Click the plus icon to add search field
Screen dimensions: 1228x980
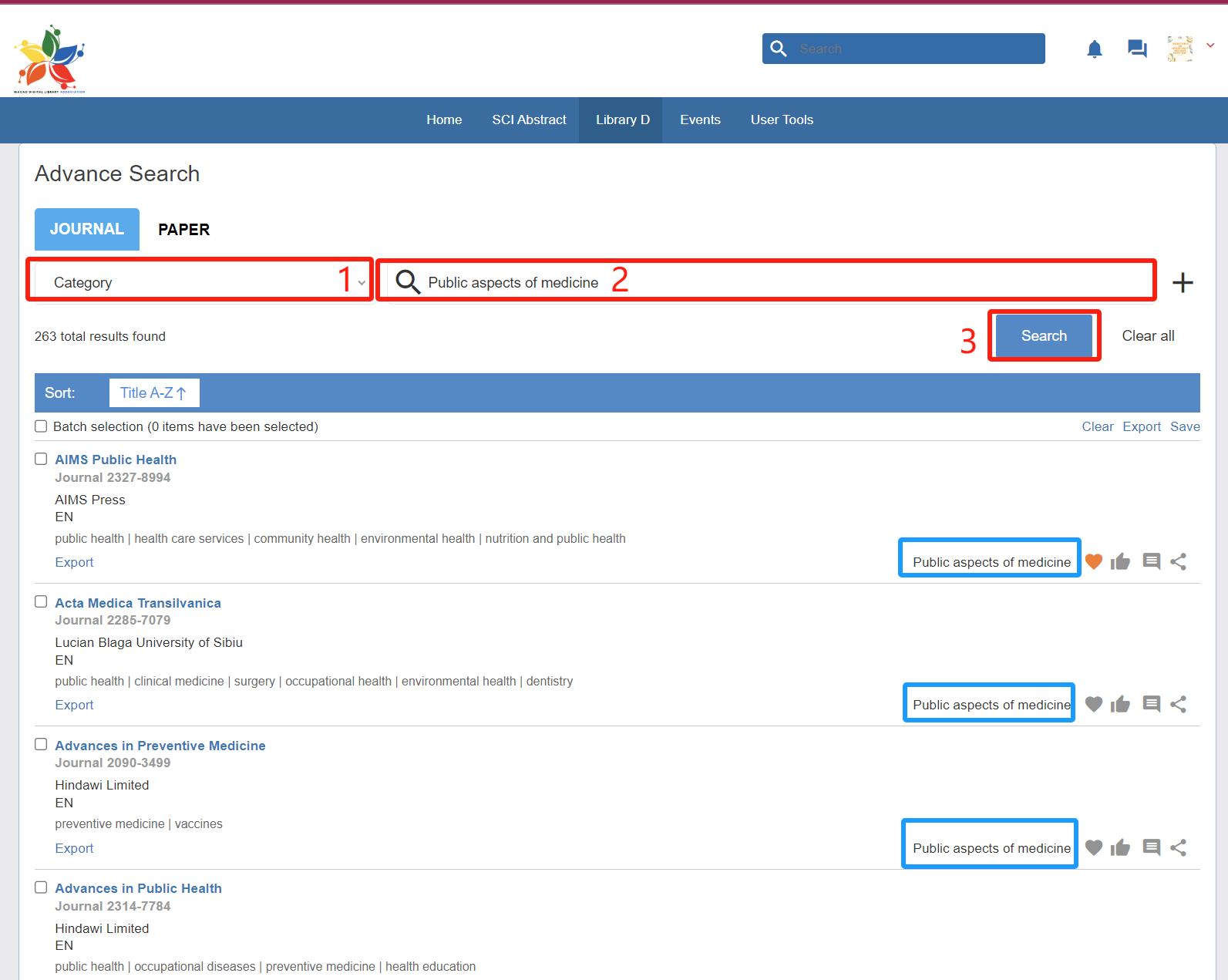[1182, 283]
